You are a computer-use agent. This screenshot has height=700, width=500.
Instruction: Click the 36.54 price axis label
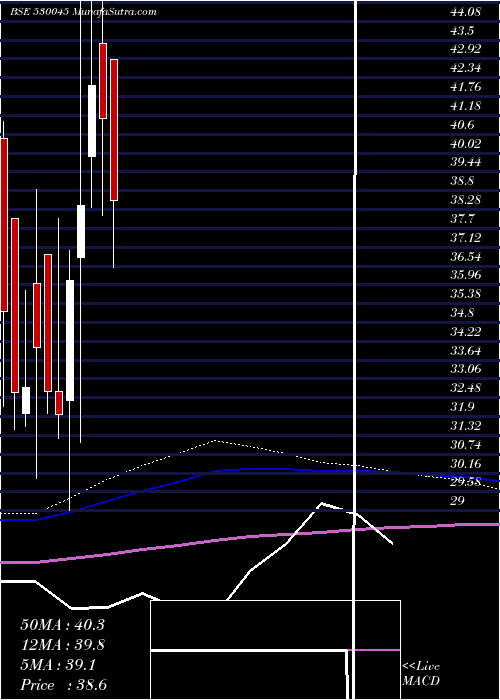[466, 256]
